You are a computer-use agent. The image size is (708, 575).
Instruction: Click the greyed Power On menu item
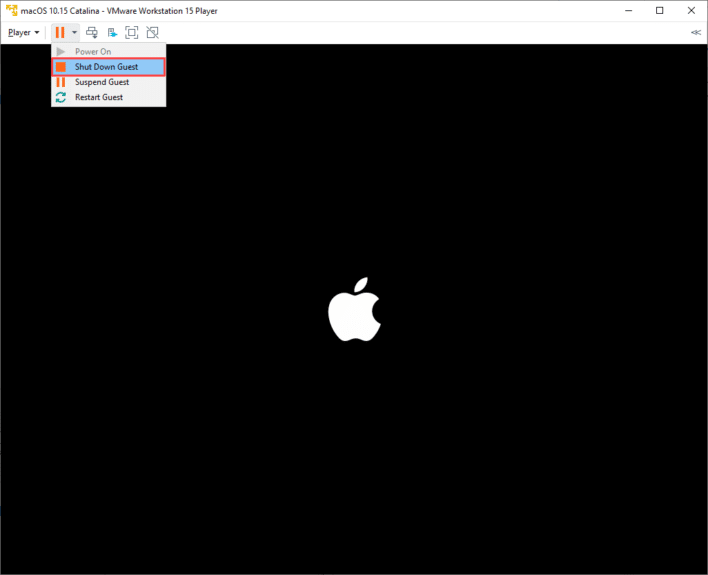108,51
